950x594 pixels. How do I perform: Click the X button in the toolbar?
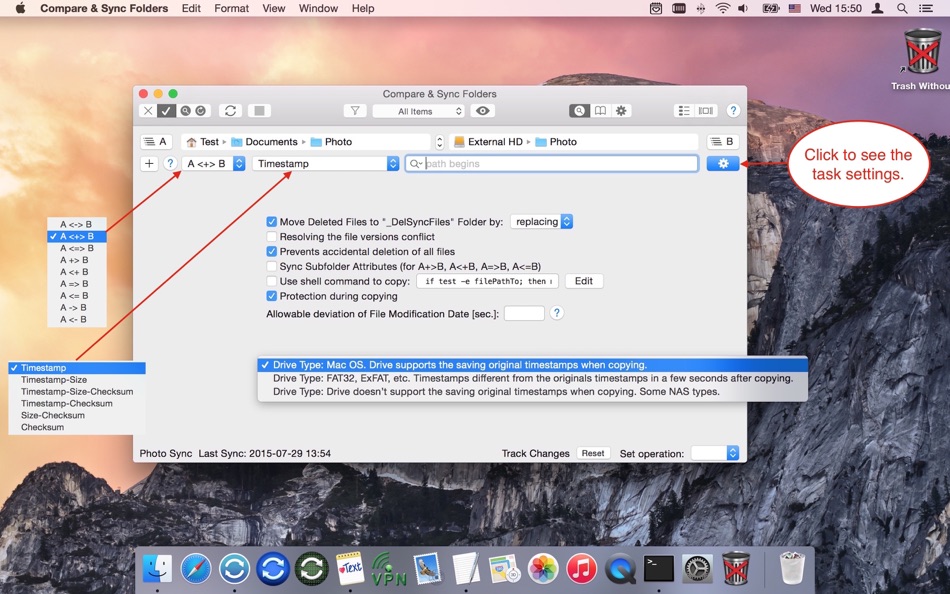148,111
